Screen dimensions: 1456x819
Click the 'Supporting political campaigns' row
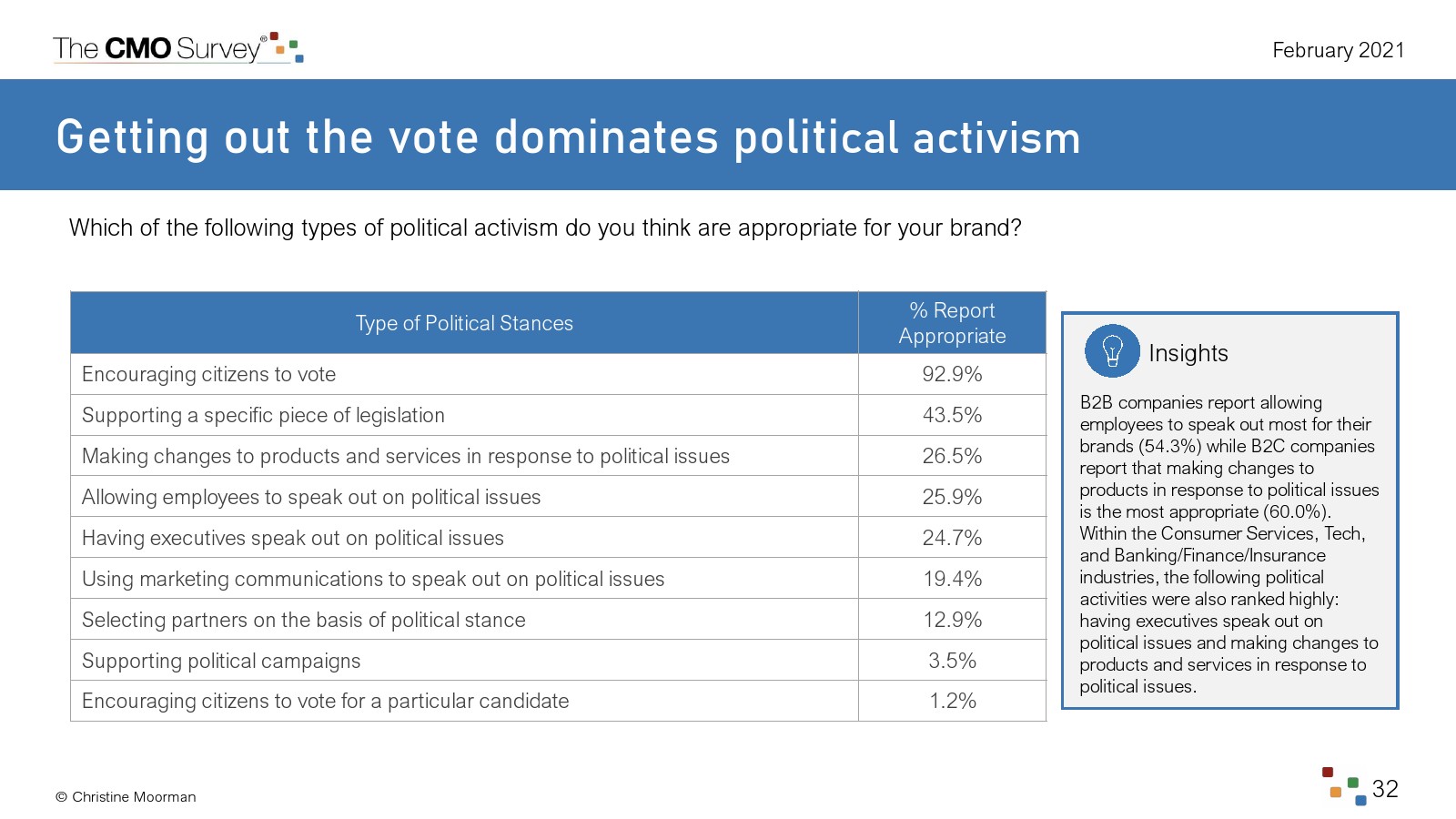221,661
